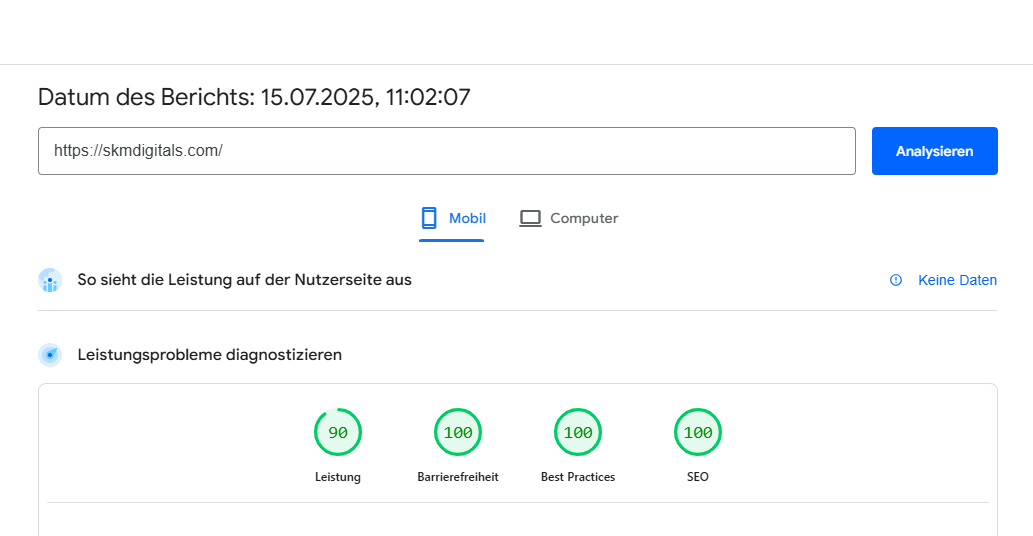Jump to the SEO score circle

coord(698,433)
